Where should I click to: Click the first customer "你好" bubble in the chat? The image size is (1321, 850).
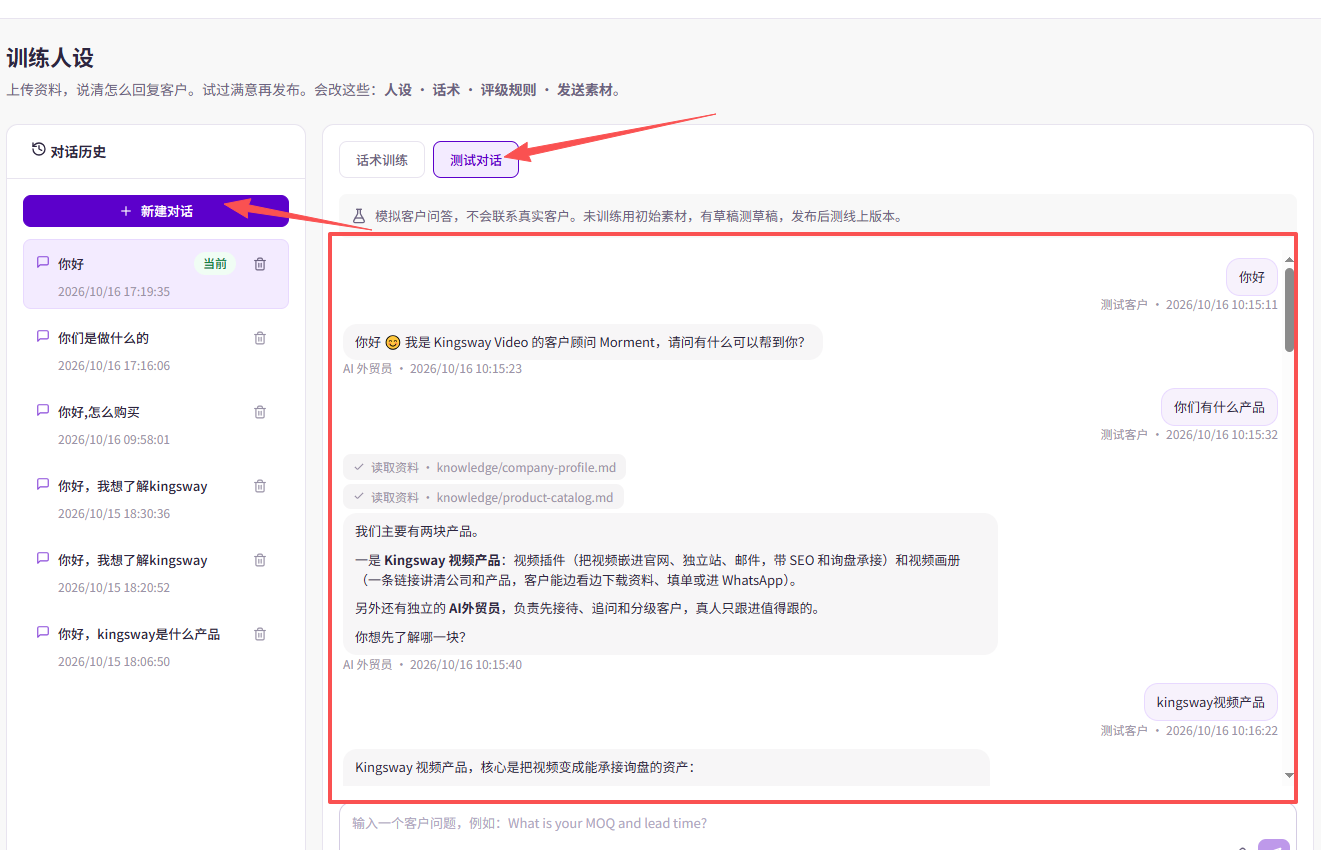[1252, 277]
